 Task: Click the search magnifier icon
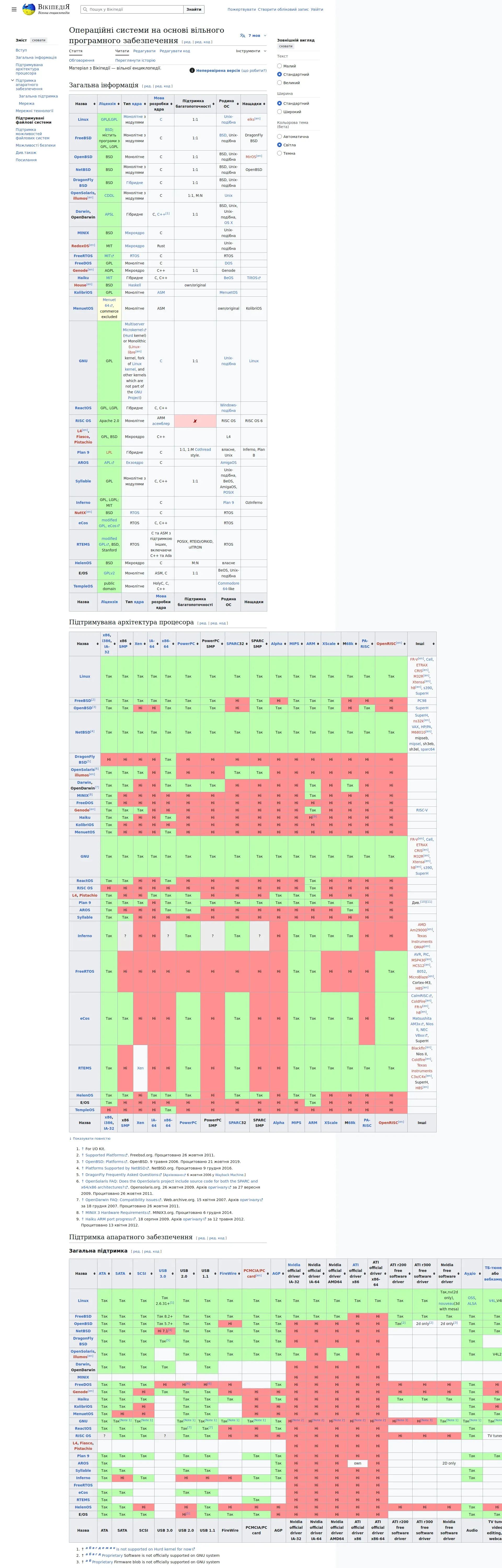85,9
